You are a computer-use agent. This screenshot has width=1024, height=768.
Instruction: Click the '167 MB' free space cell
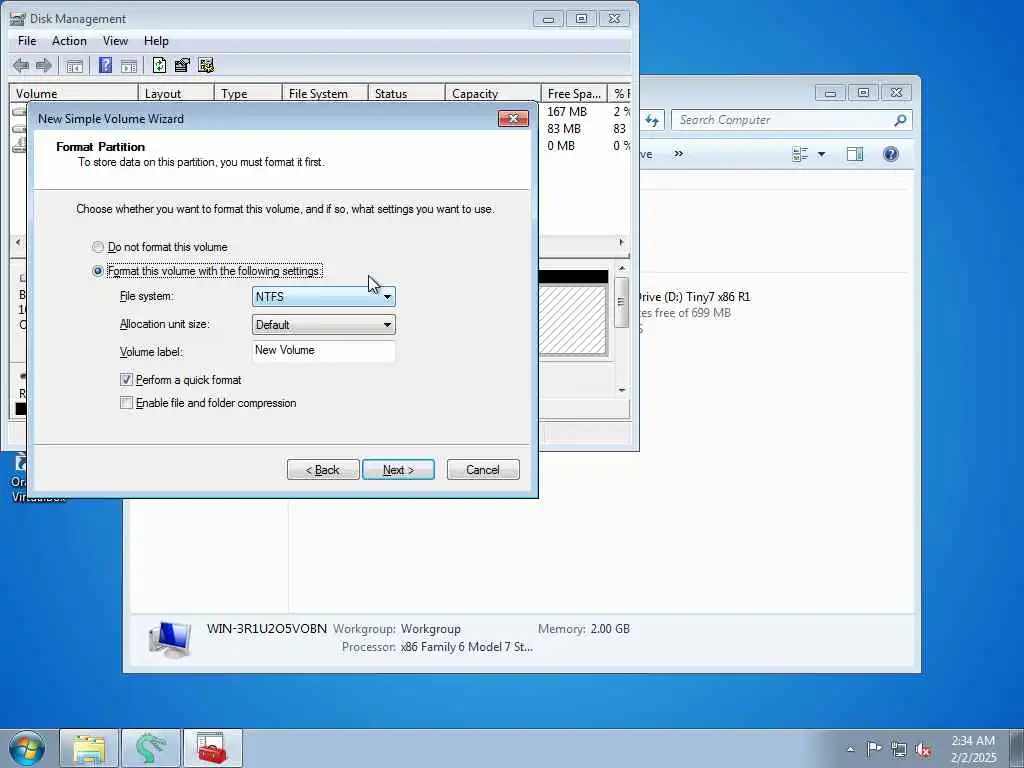(x=567, y=112)
